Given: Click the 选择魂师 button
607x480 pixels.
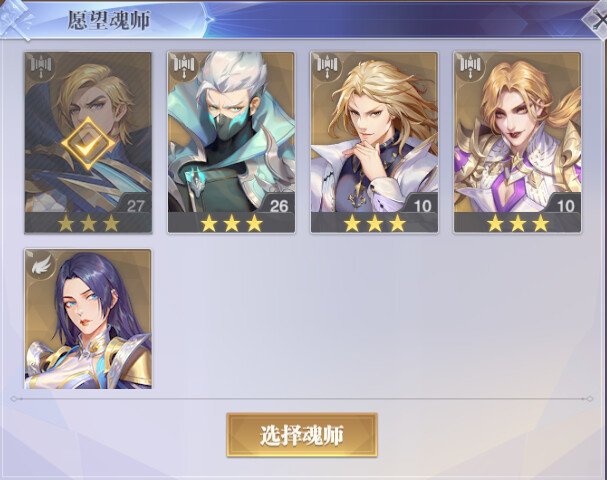Looking at the screenshot, I should click(302, 435).
